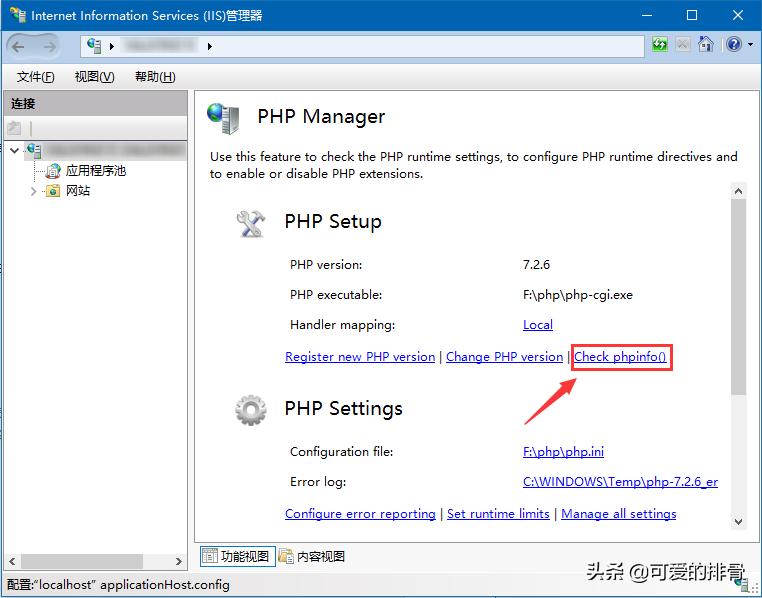Click right arrow of connections horizontal scrollbar
The height and width of the screenshot is (598, 762).
pos(179,561)
